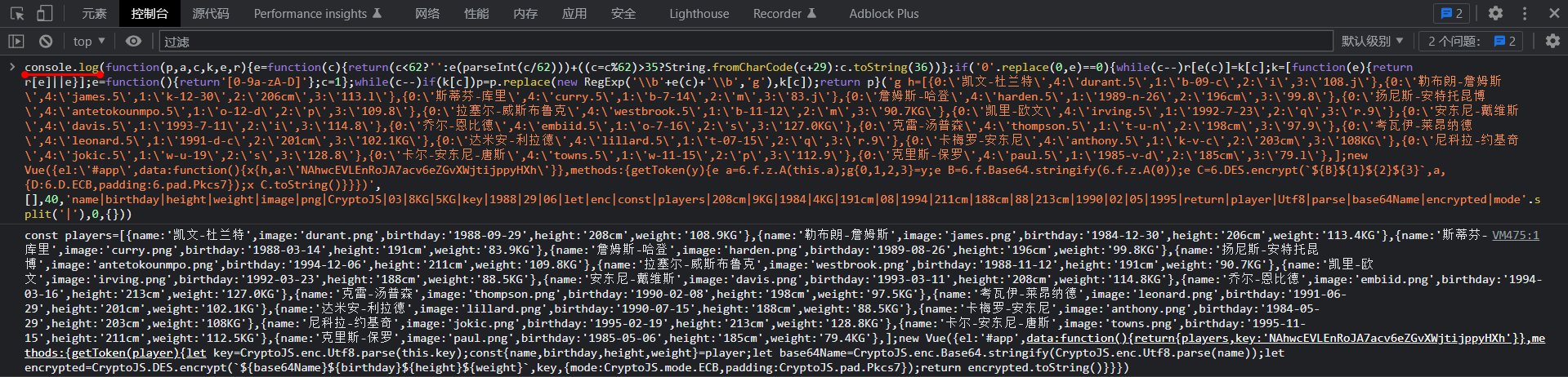Viewport: 1568px width, 377px height.
Task: Select the inspect element picker icon
Action: pyautogui.click(x=17, y=14)
